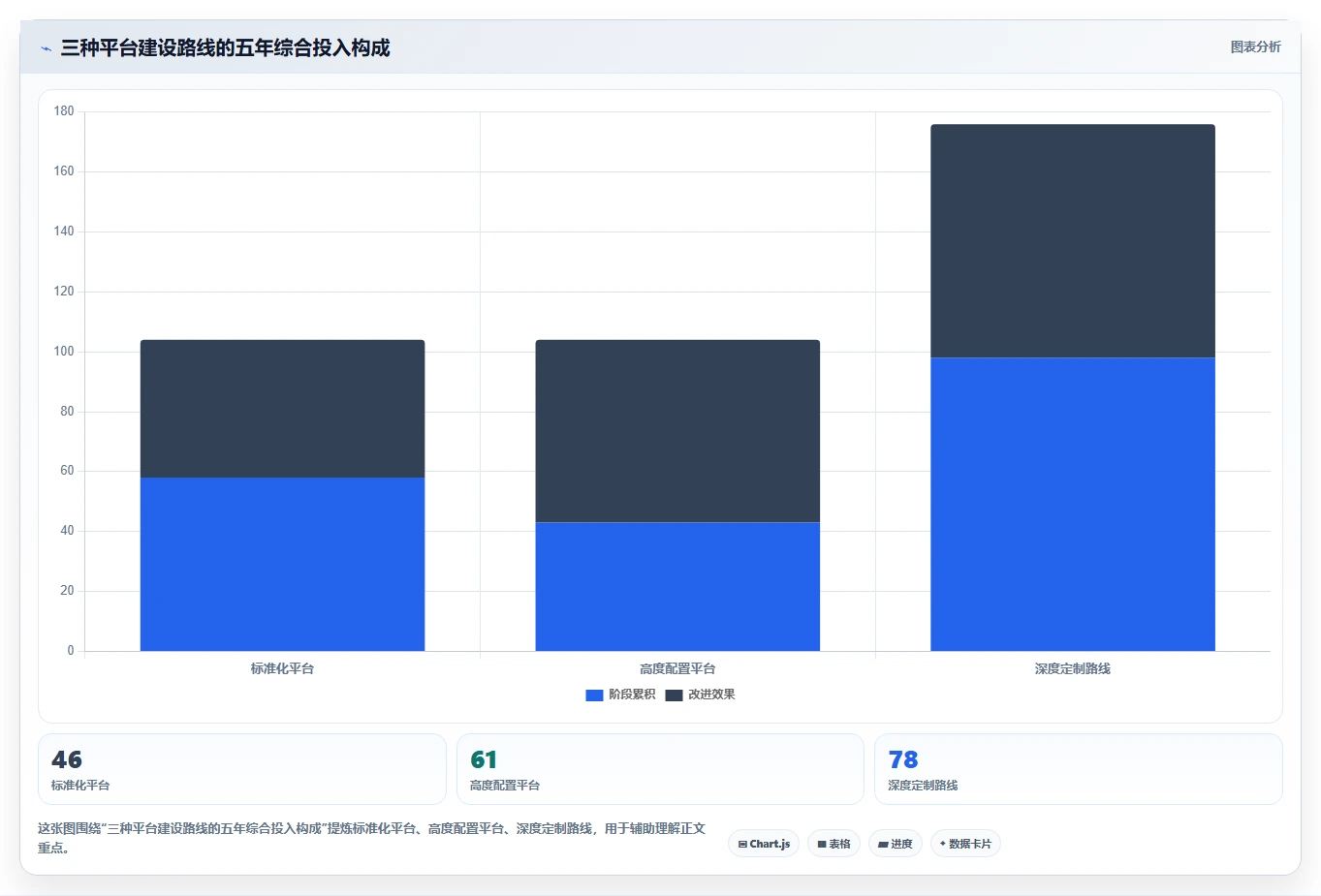
Task: Click the 图表分析 label in the header
Action: tap(1255, 46)
